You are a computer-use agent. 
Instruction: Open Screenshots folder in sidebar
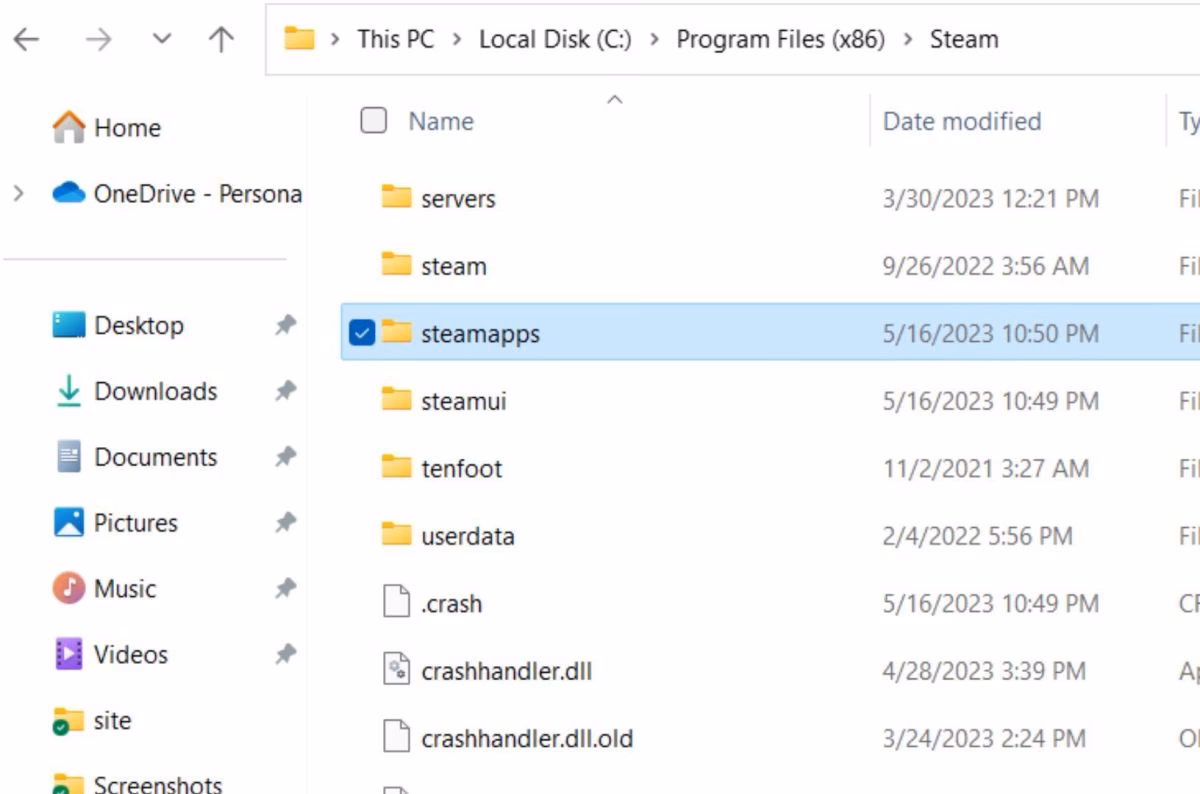158,784
